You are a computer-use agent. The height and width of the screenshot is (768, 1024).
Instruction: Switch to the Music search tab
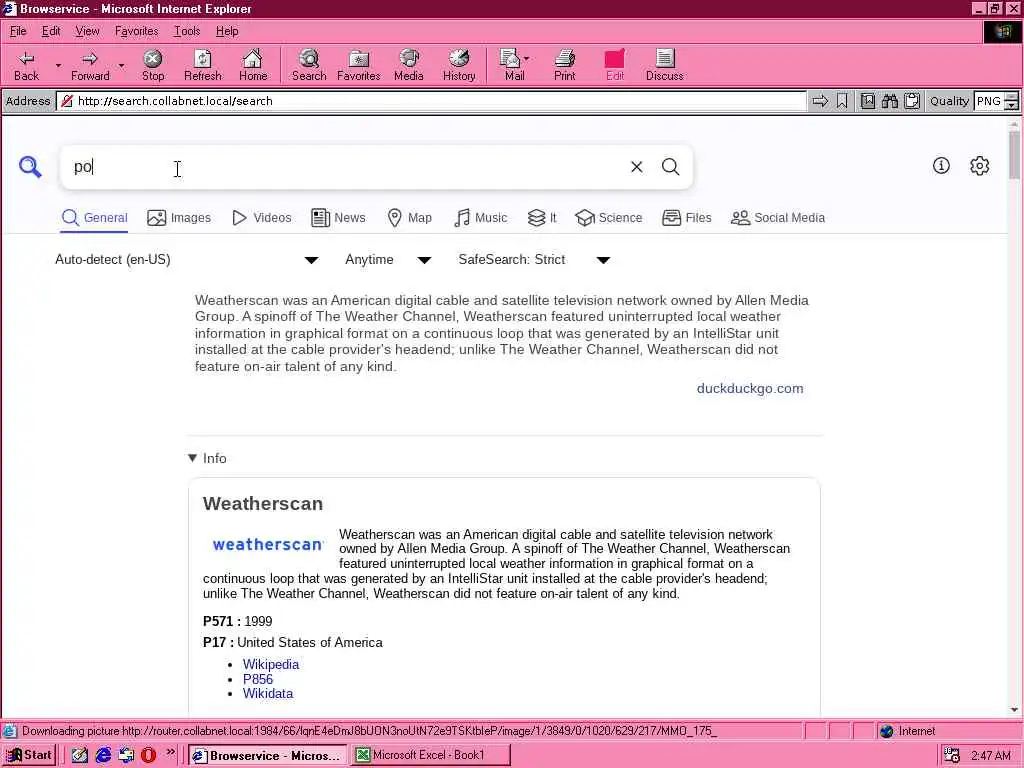pyautogui.click(x=480, y=218)
